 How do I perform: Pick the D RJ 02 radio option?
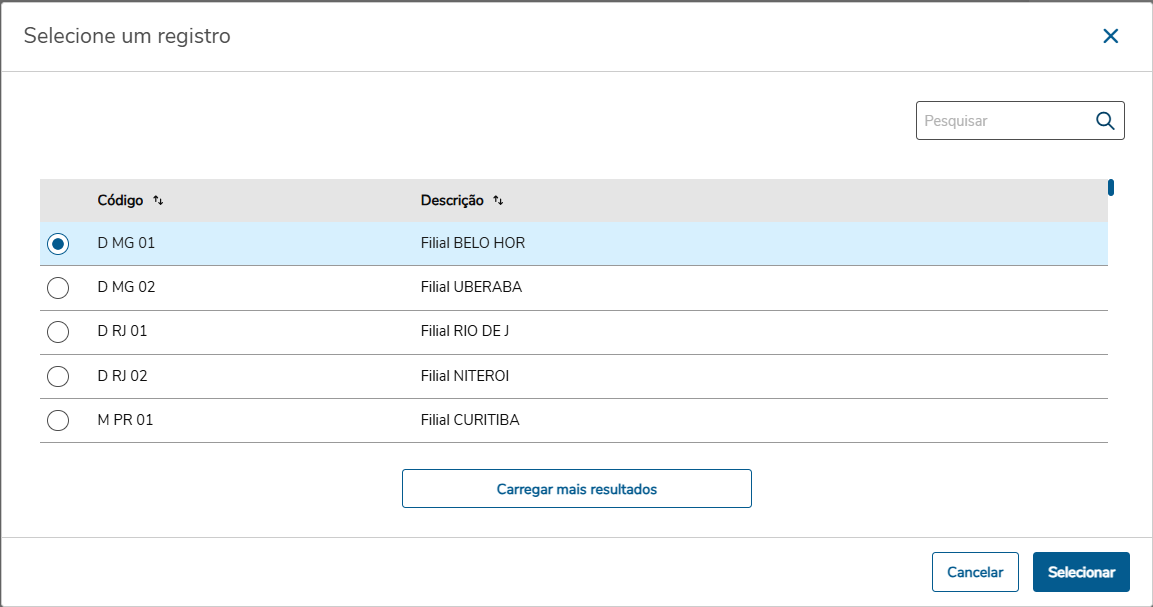click(58, 376)
